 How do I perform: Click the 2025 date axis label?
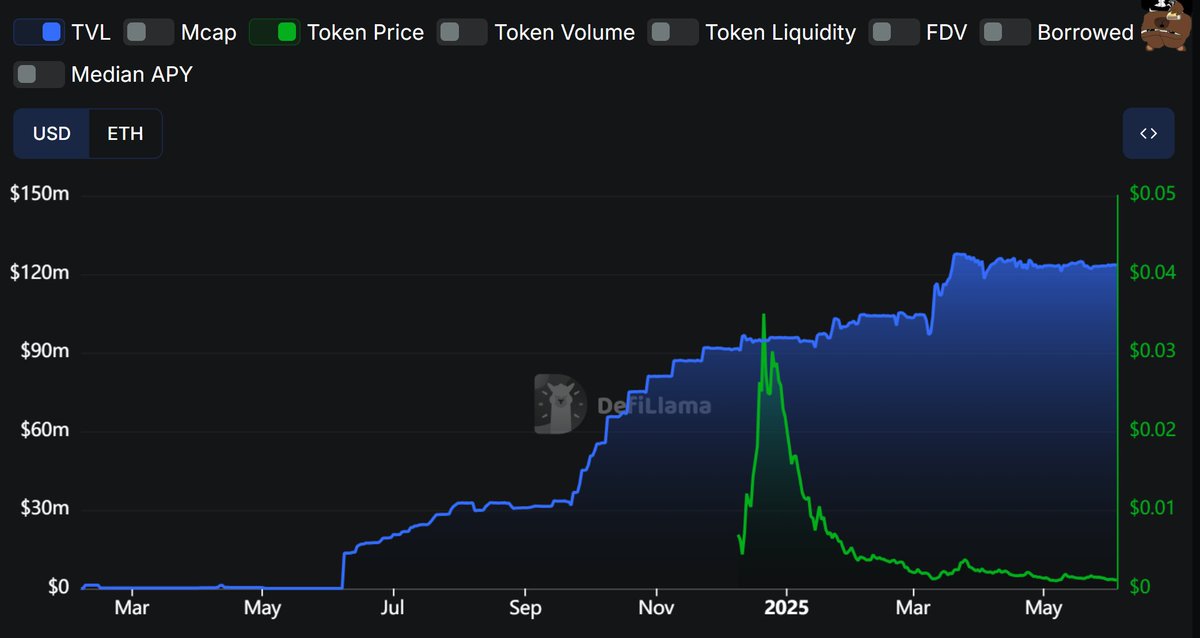point(785,607)
